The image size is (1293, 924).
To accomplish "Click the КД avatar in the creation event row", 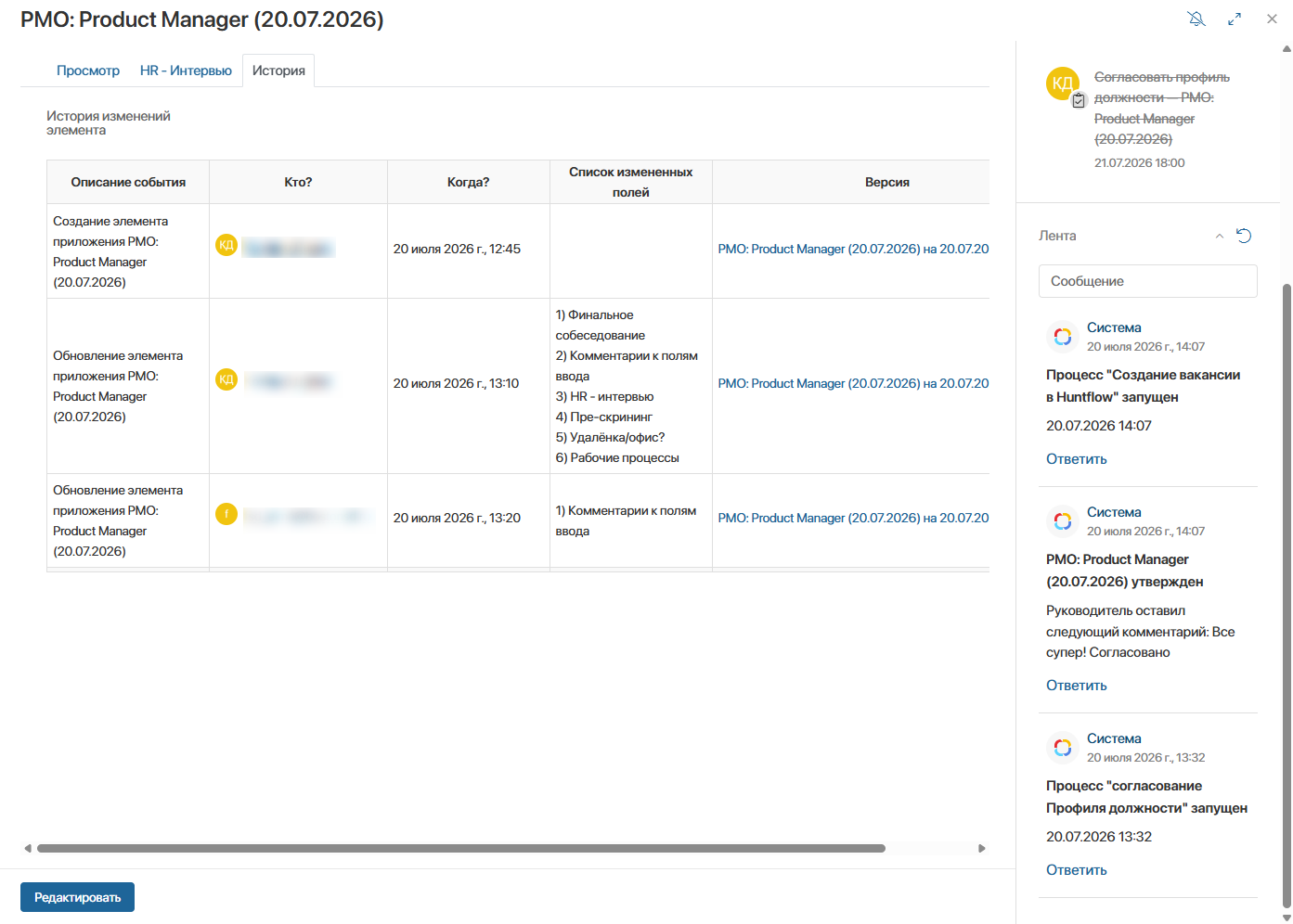I will pos(226,245).
